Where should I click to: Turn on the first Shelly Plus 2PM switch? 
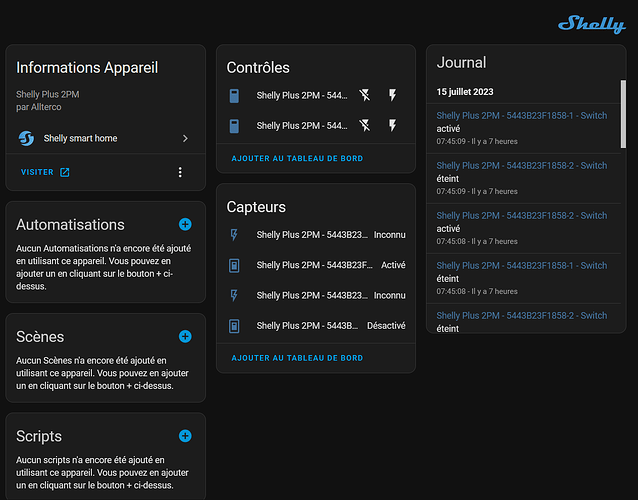click(392, 96)
